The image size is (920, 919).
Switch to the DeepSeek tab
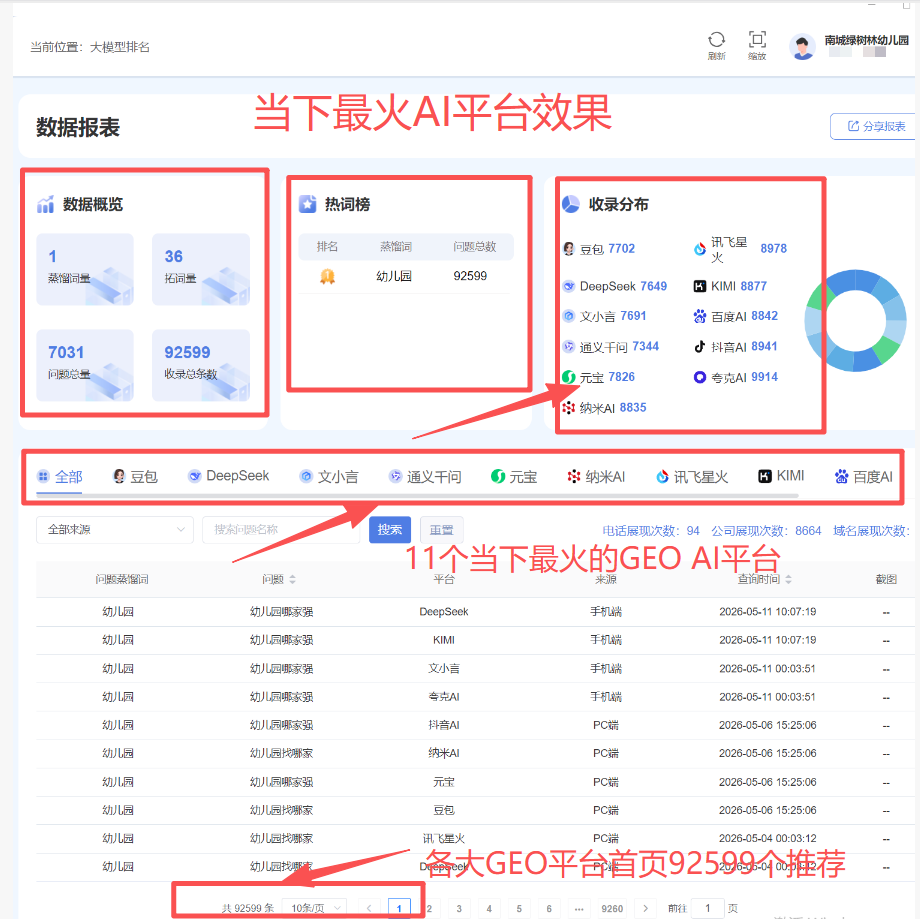point(228,476)
